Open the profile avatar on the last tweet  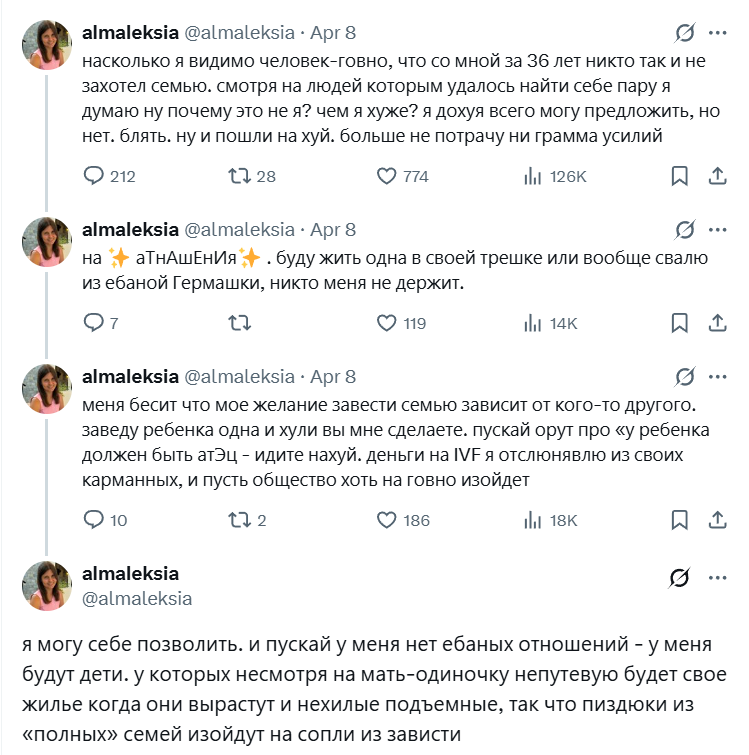47,586
